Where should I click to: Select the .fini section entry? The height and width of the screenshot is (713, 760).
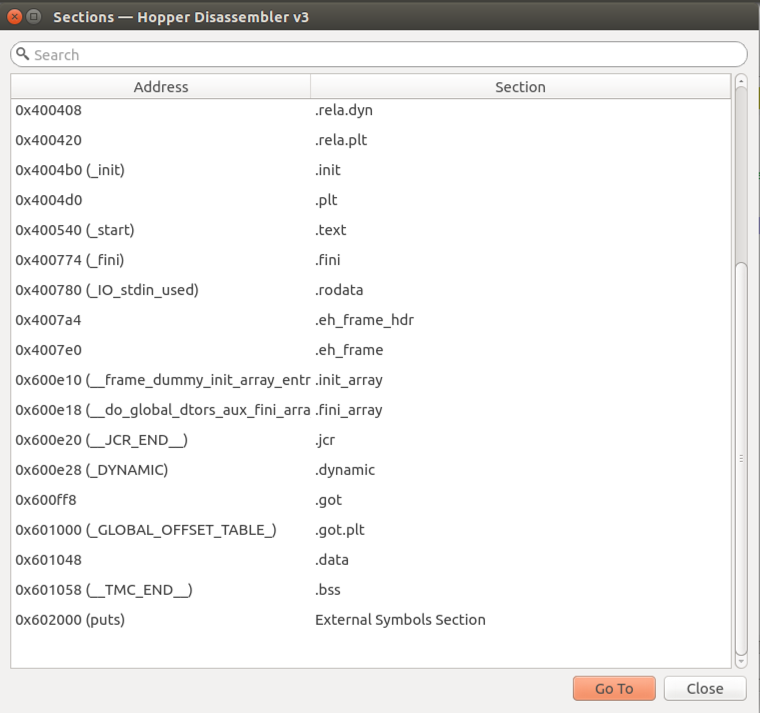pyautogui.click(x=328, y=260)
